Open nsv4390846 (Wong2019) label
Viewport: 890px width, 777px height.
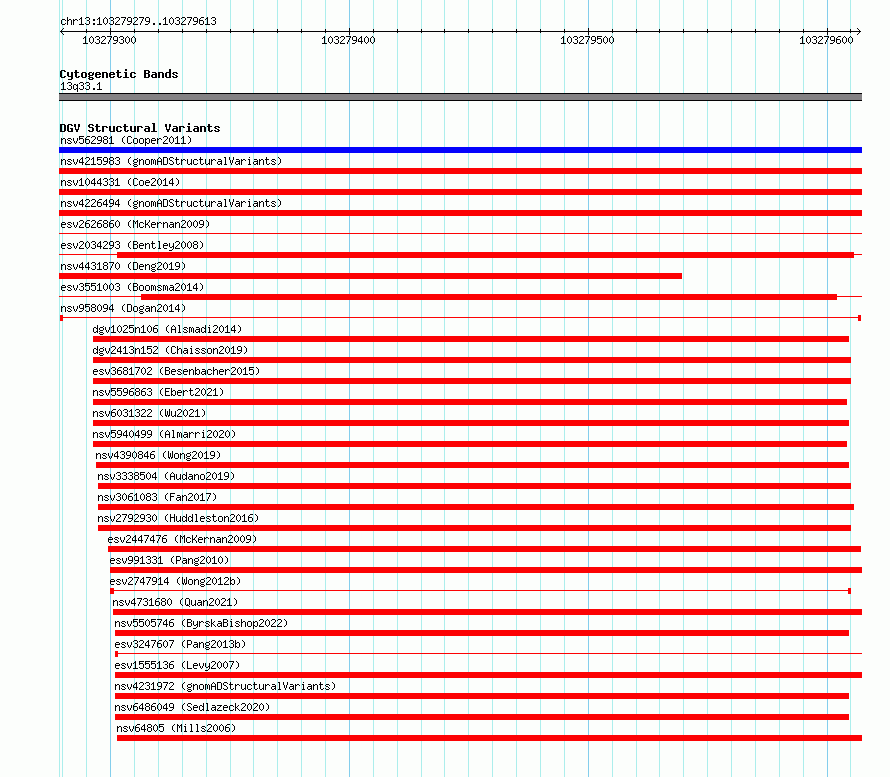[158, 455]
